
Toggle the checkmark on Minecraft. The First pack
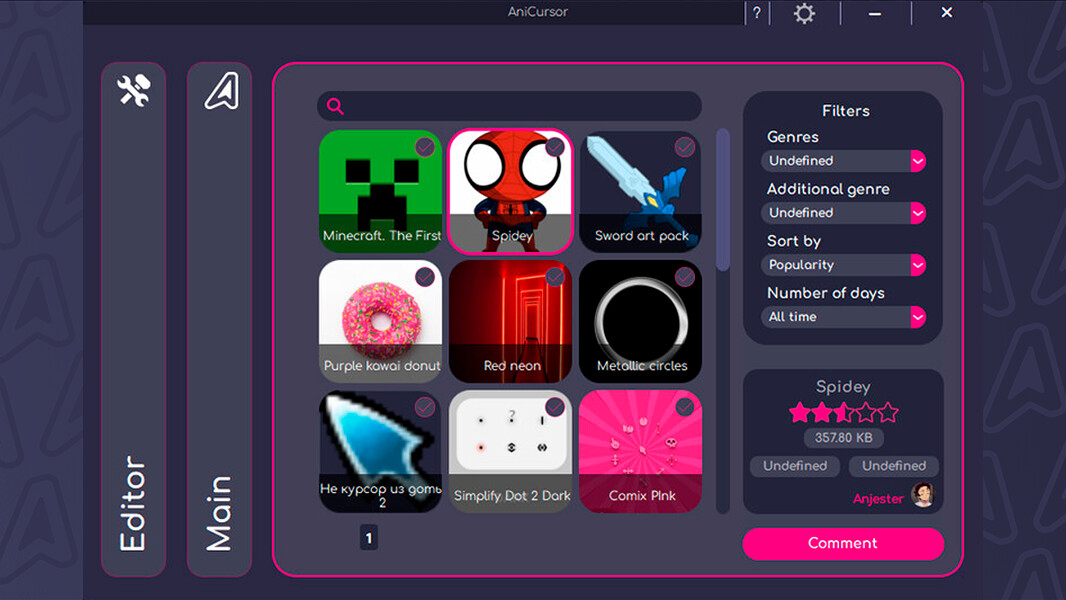(423, 147)
